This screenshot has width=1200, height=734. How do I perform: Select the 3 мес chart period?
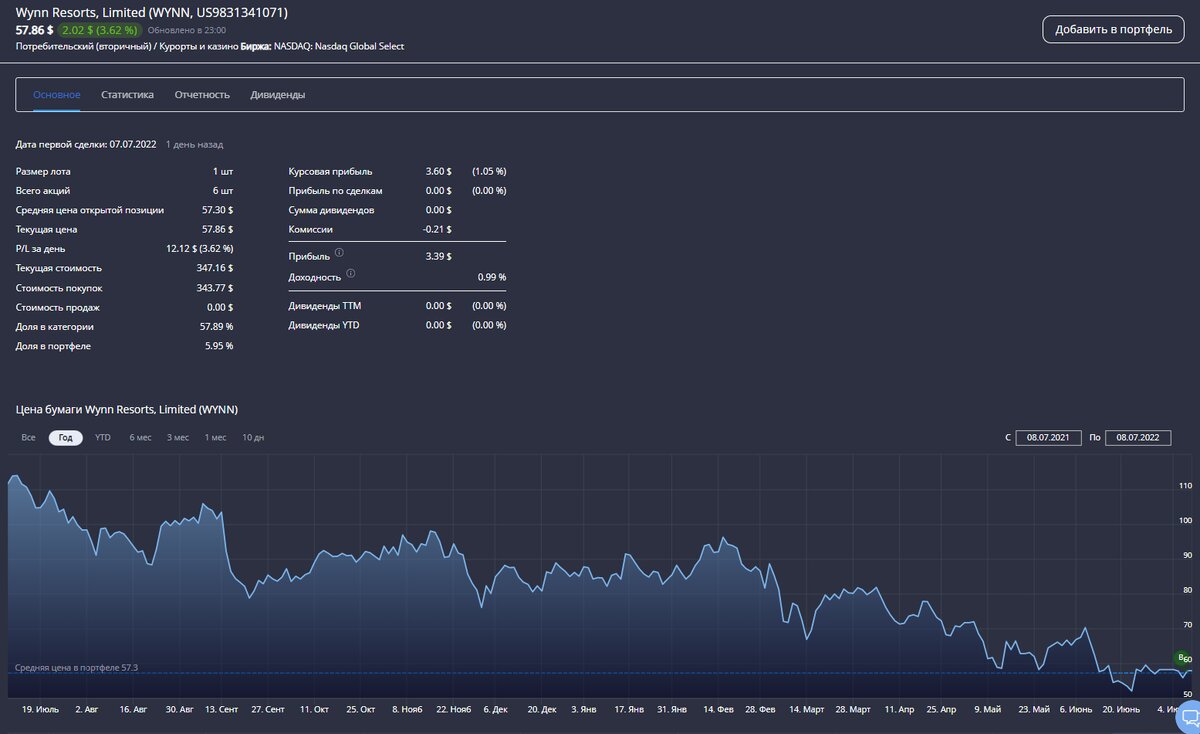pyautogui.click(x=178, y=438)
